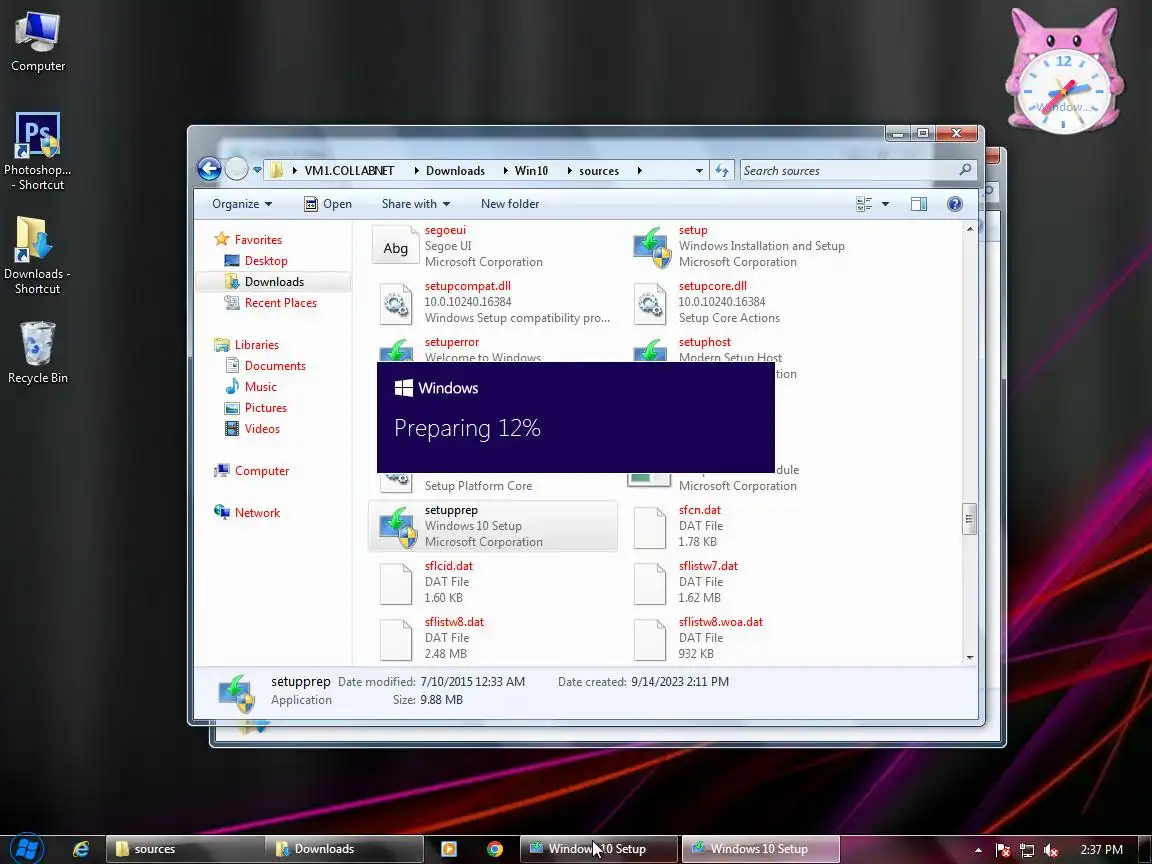Click the sources breadcrumb in address bar
This screenshot has width=1152, height=864.
pyautogui.click(x=599, y=170)
